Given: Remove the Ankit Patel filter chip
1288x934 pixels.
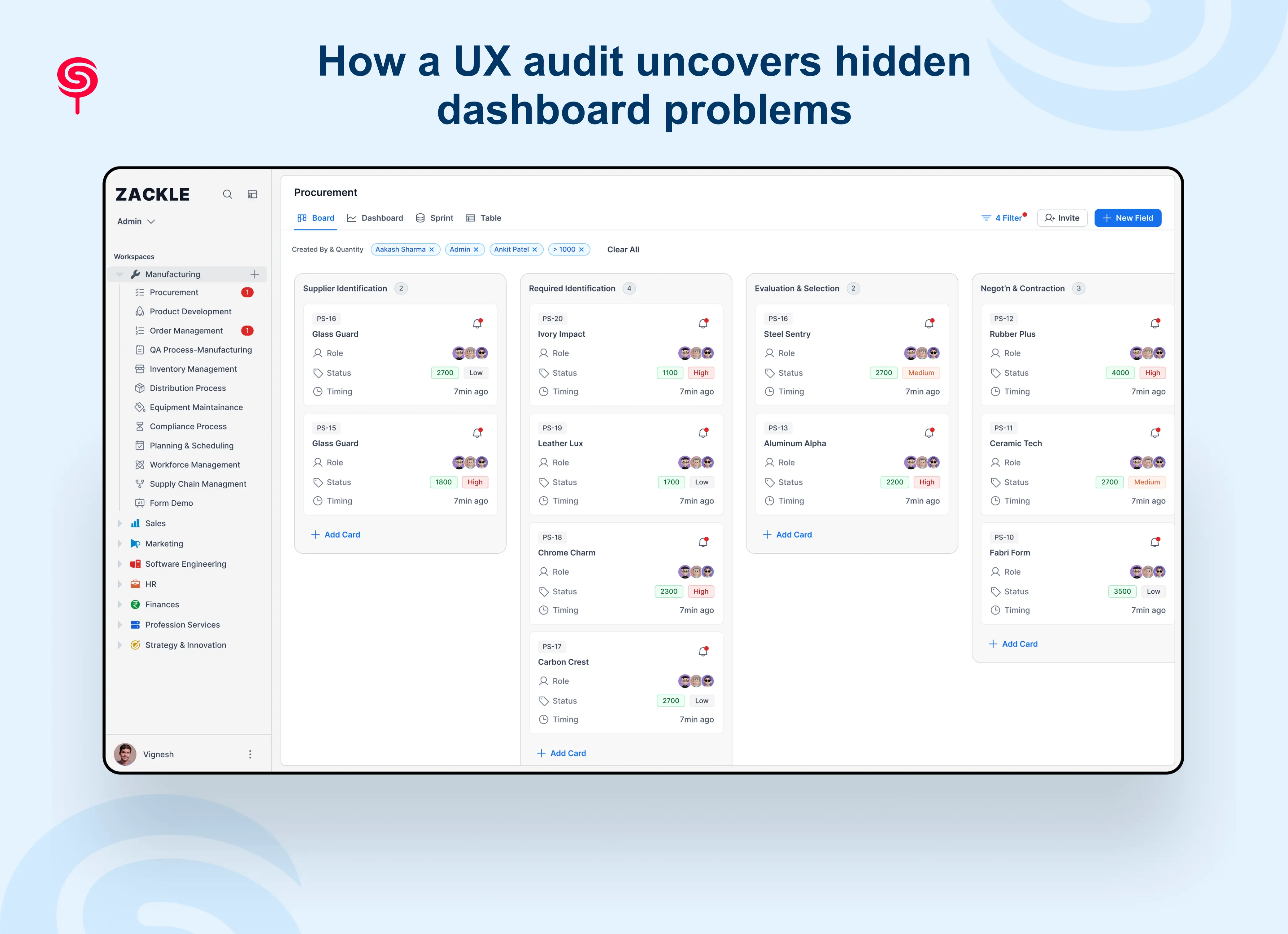Looking at the screenshot, I should click(534, 249).
